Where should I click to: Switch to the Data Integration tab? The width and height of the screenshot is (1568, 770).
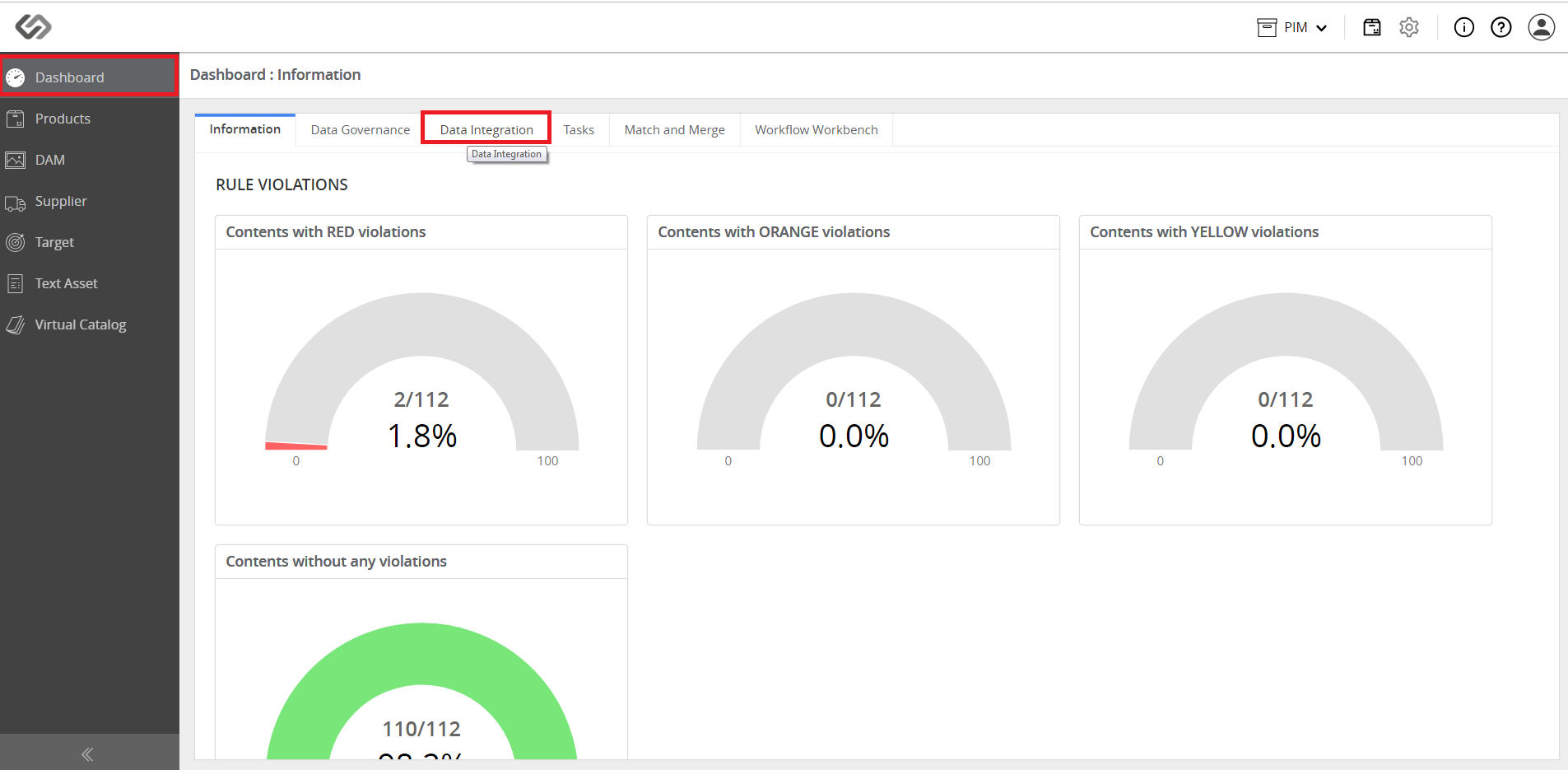point(486,129)
